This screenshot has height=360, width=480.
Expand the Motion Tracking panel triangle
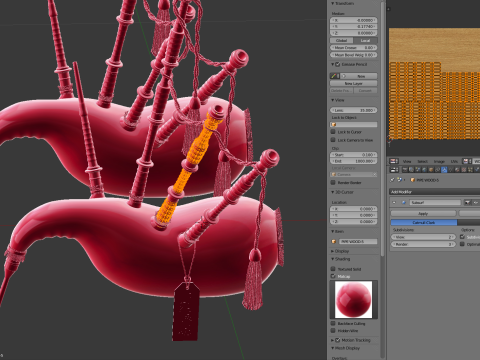pos(332,340)
